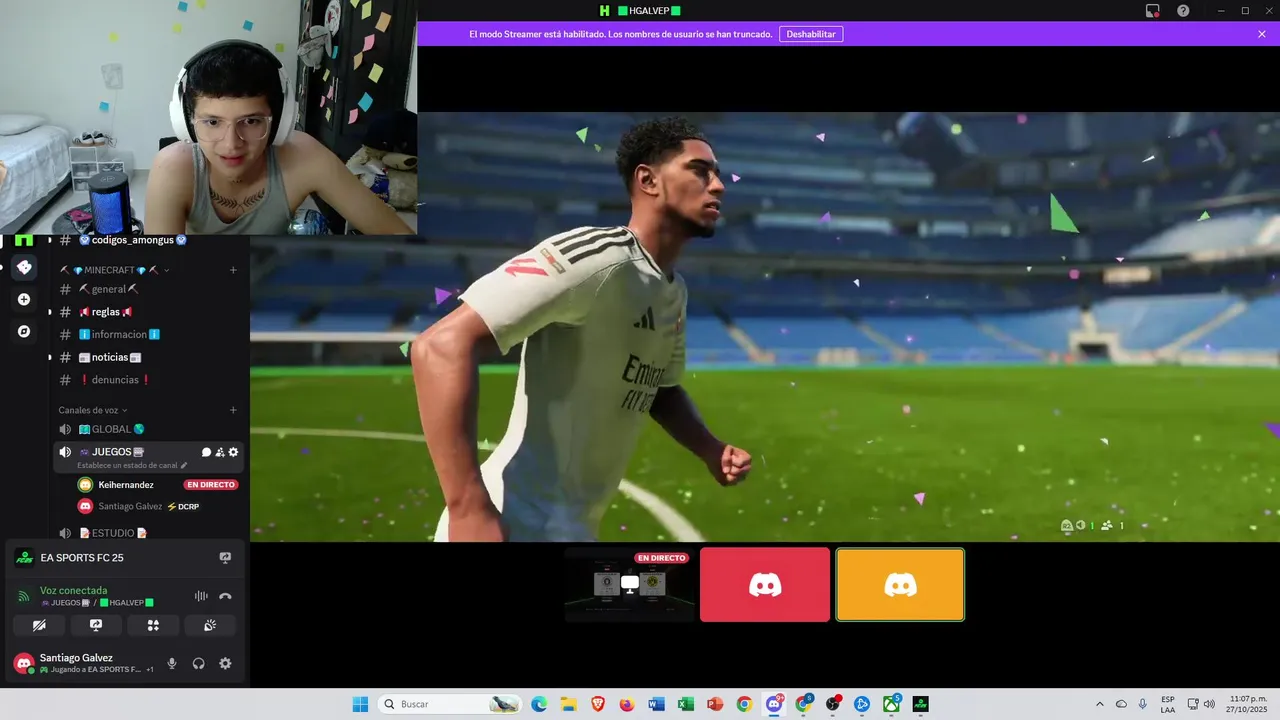Click the taskbar Buscar search box

[450, 704]
